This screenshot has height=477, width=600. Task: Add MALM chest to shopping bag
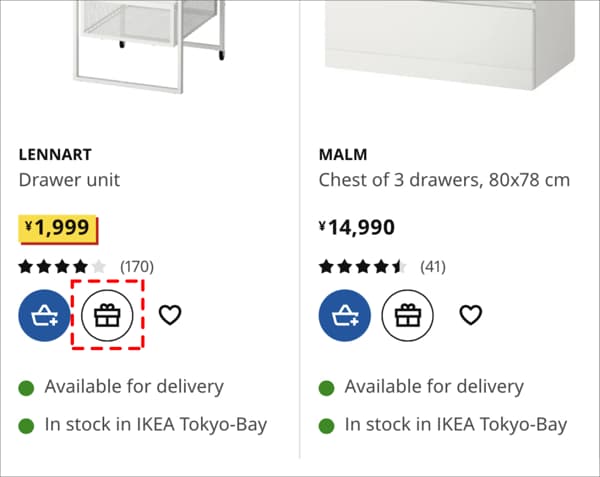point(344,316)
